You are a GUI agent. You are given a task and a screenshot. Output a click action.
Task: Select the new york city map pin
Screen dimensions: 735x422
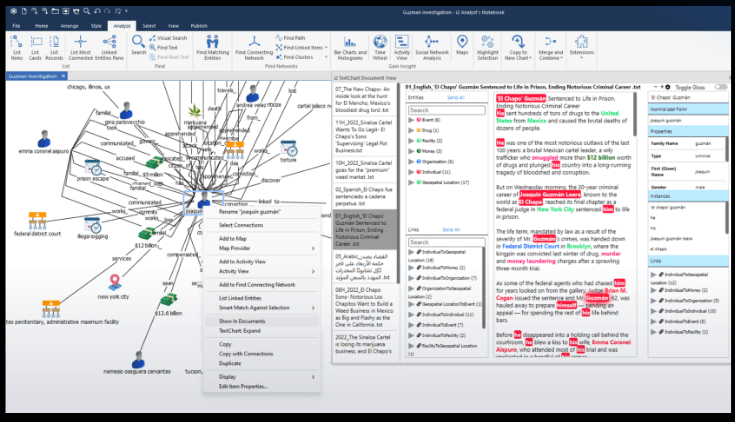pos(115,282)
